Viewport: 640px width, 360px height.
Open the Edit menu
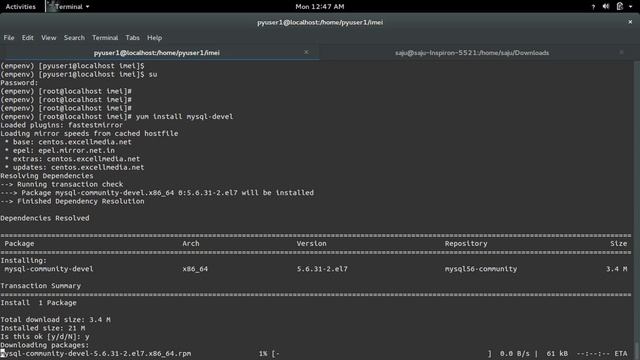[28, 38]
